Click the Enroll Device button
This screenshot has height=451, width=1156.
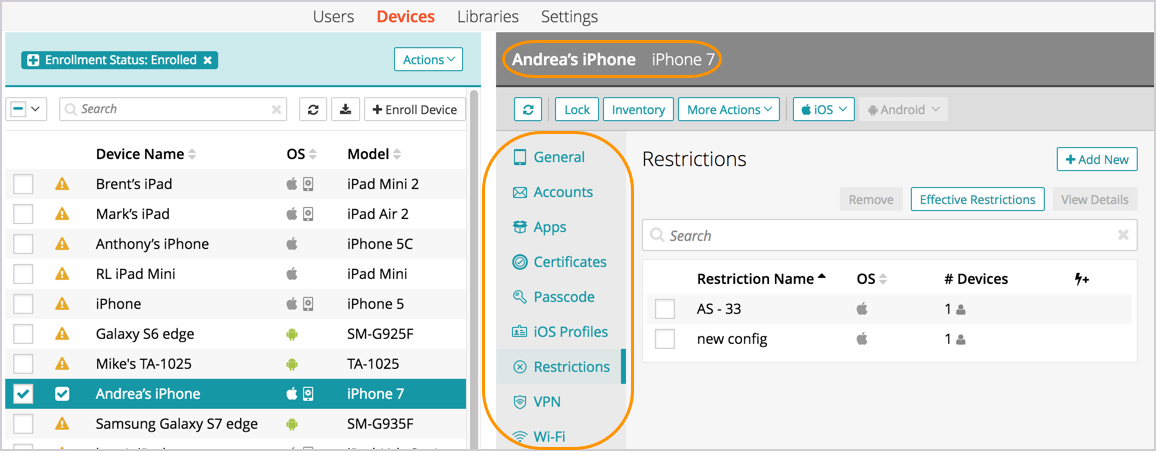coord(414,110)
